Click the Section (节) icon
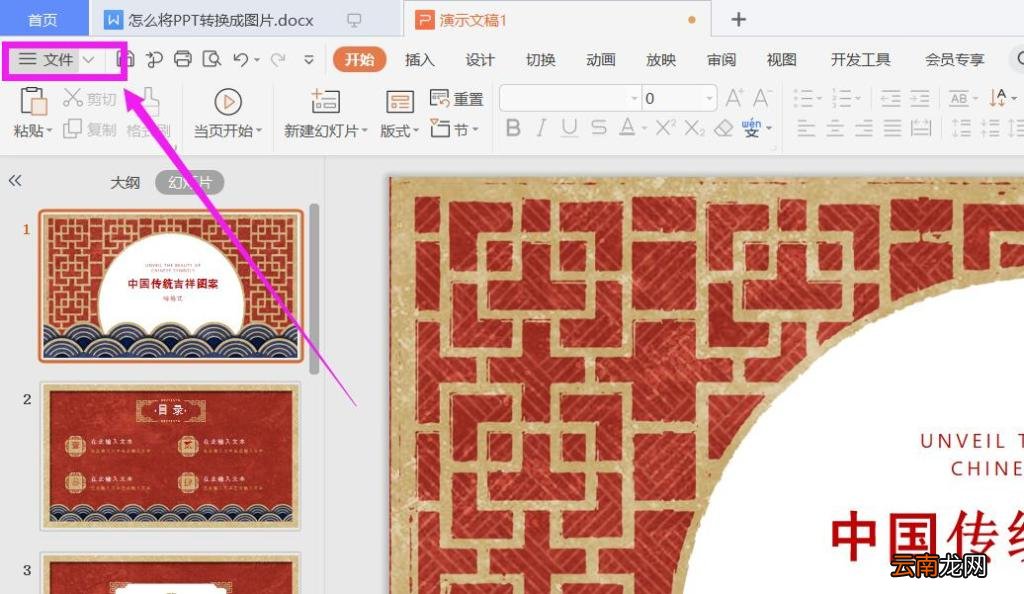This screenshot has height=594, width=1024. coord(440,128)
